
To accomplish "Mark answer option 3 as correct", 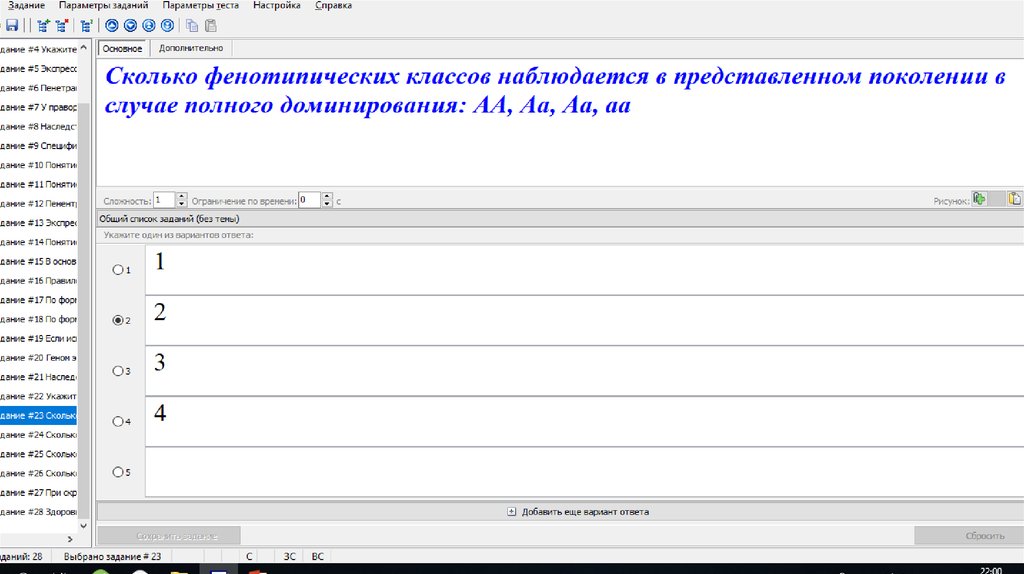I will click(118, 371).
